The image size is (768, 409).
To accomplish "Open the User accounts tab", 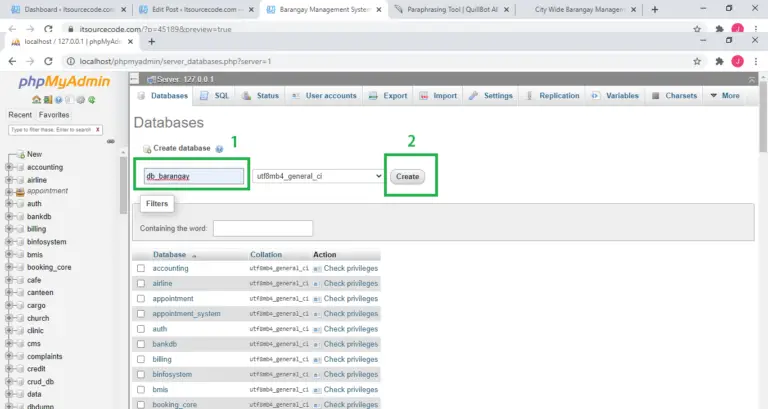I will (324, 96).
